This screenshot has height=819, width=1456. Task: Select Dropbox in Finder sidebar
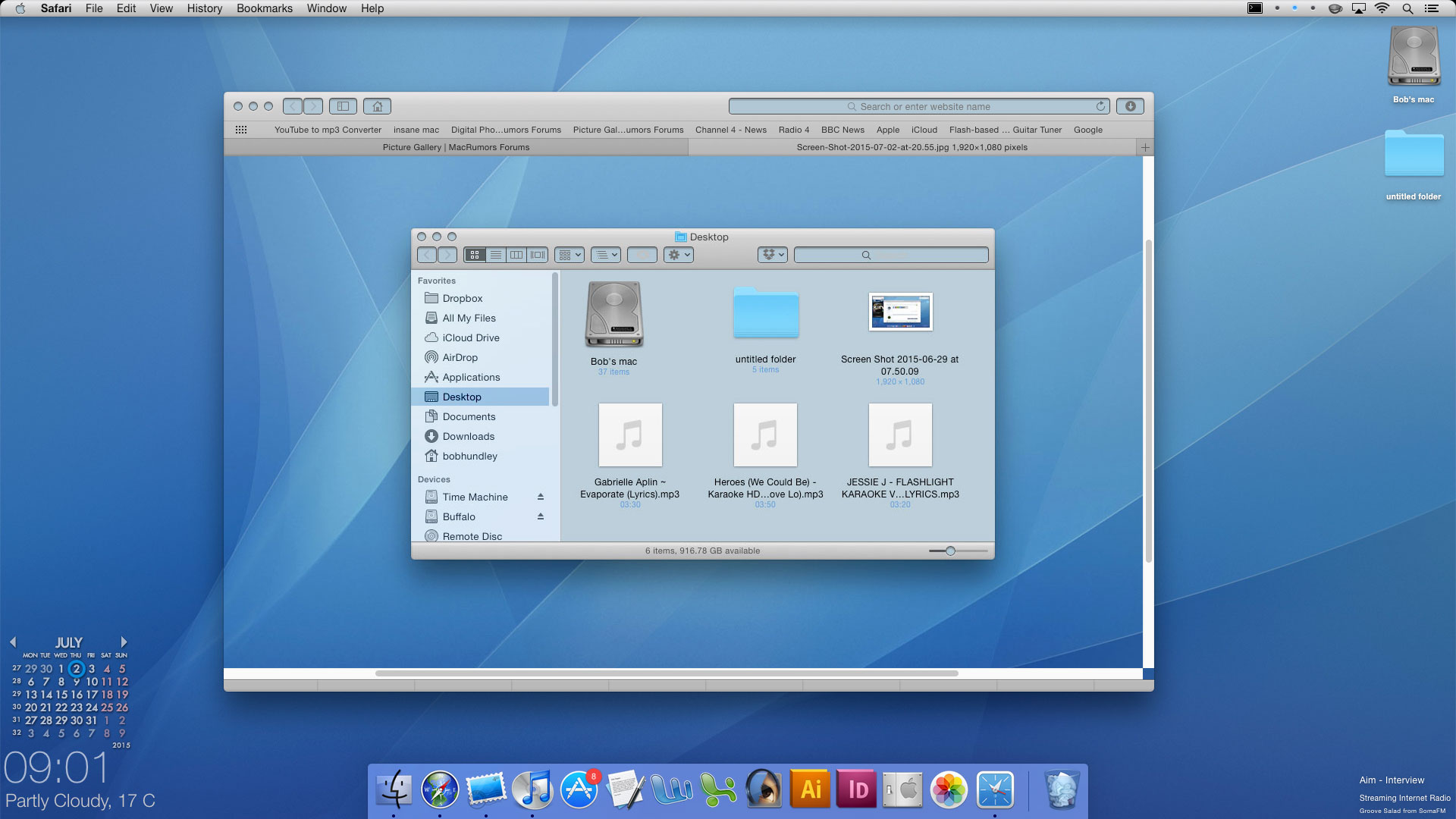pos(481,298)
